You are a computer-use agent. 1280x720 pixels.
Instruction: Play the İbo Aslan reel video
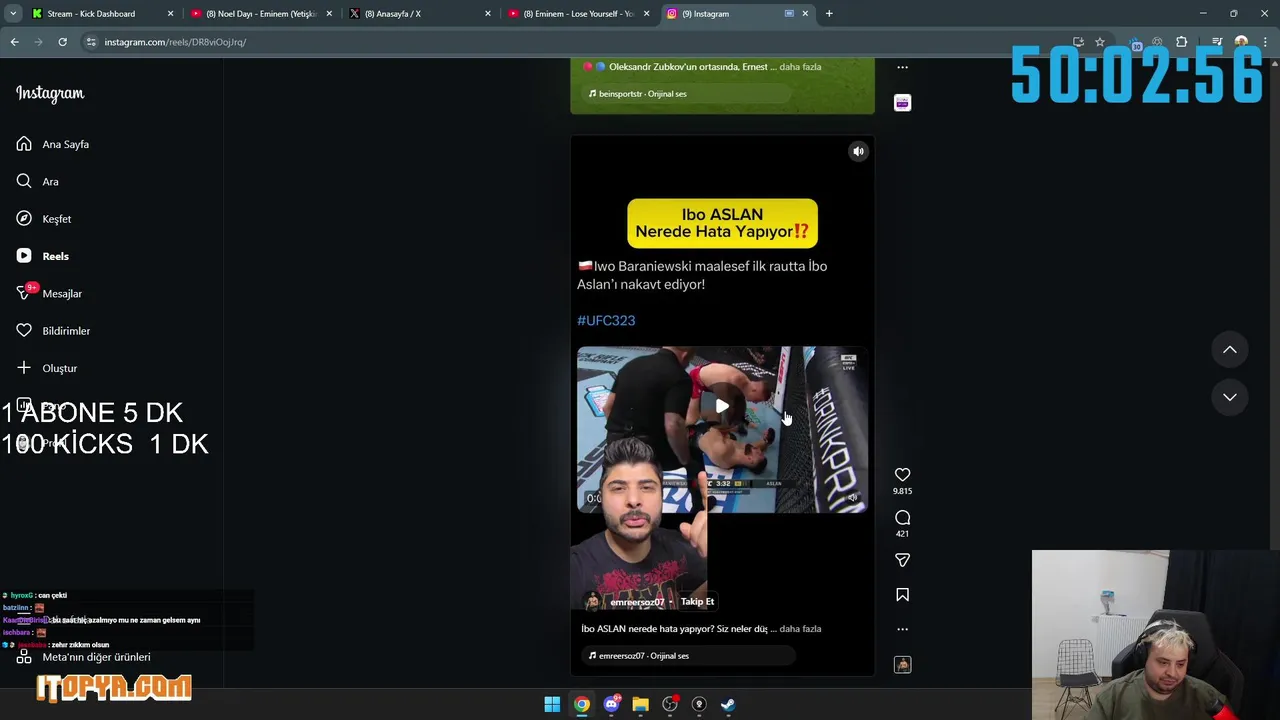[x=722, y=406]
